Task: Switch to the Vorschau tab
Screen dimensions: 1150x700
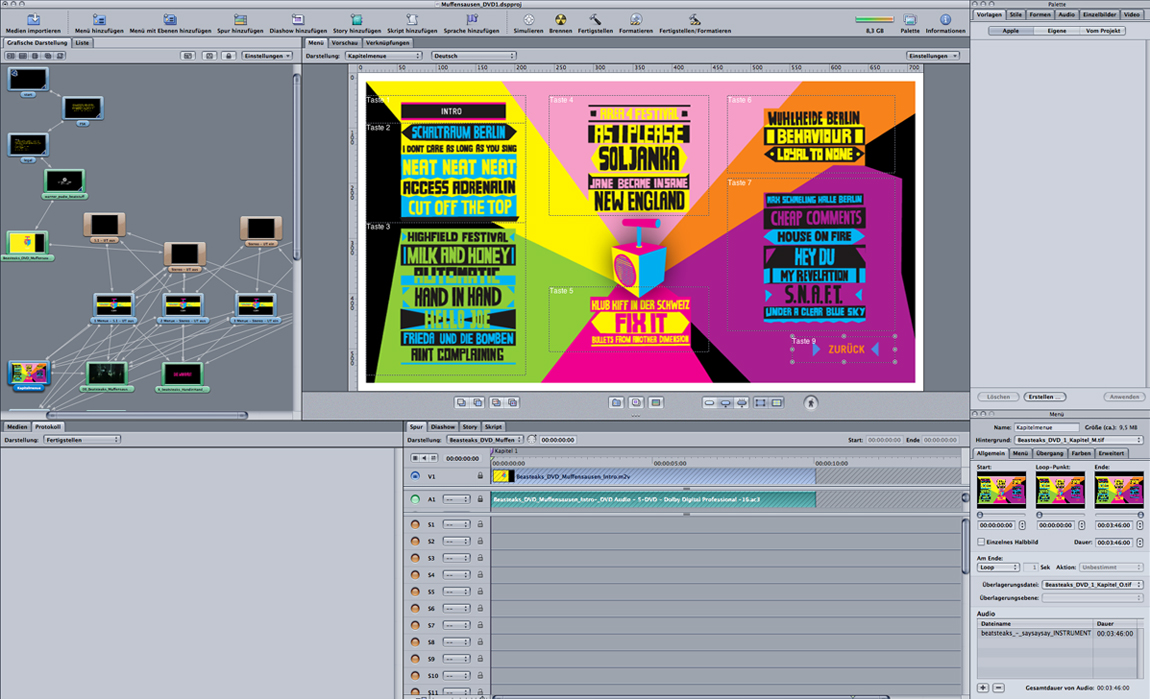Action: tap(345, 43)
